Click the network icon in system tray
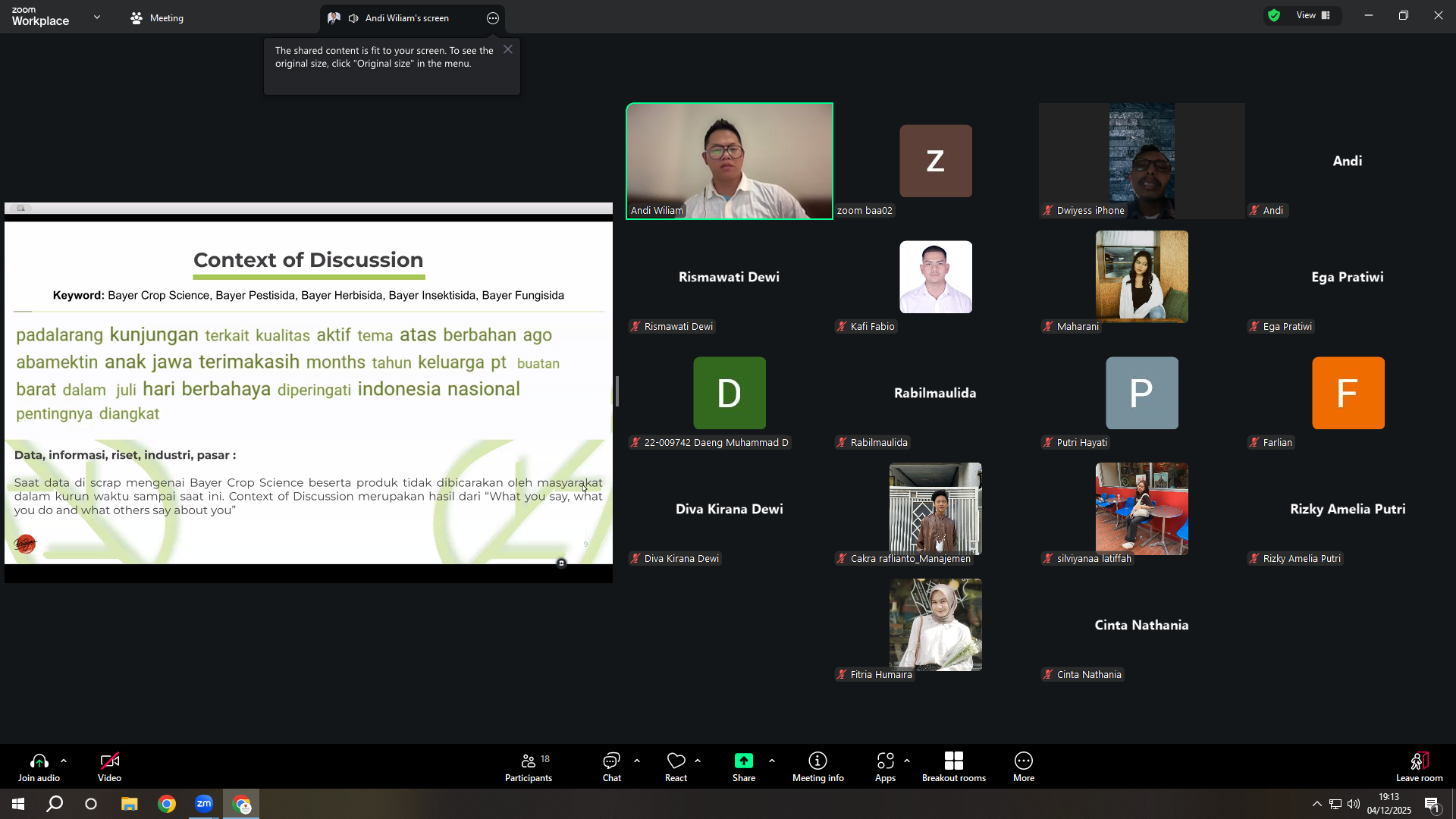This screenshot has width=1456, height=819. (x=1335, y=804)
